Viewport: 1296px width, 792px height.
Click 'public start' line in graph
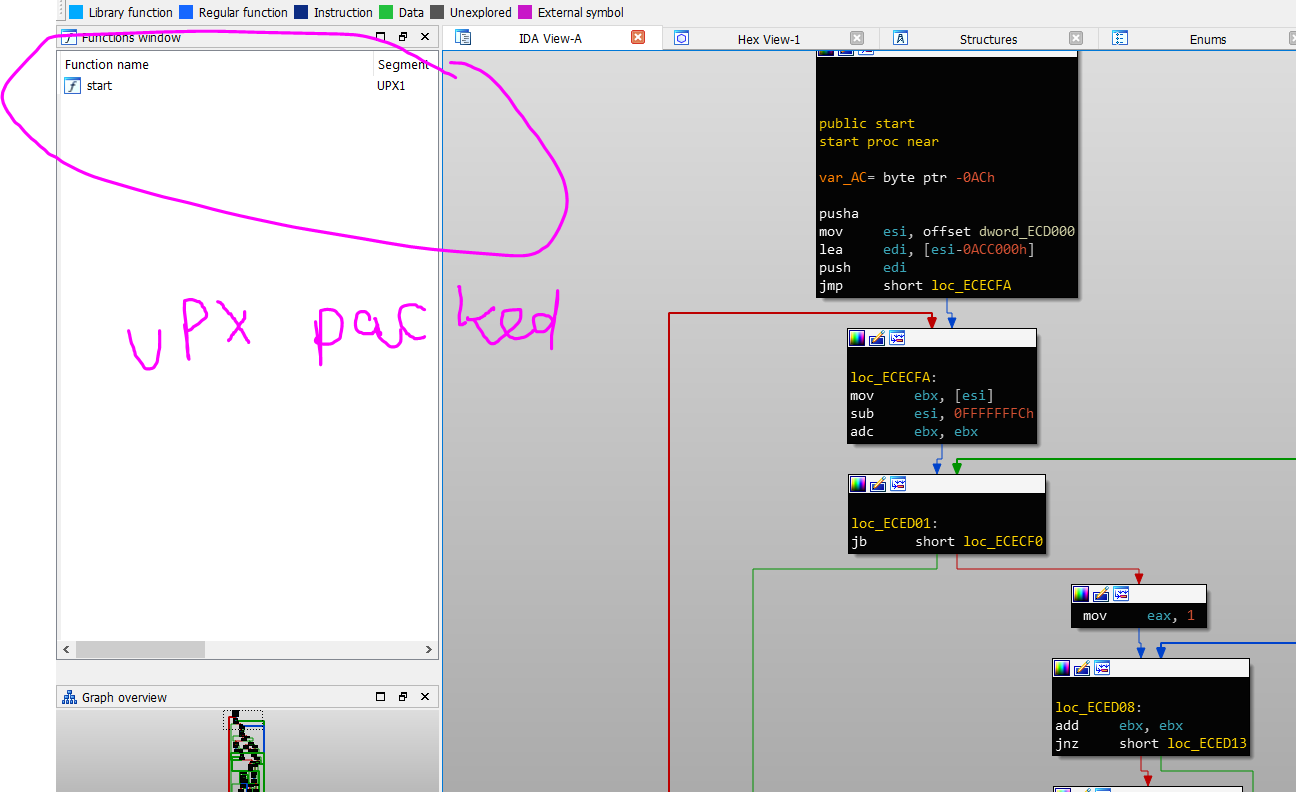pyautogui.click(x=867, y=124)
